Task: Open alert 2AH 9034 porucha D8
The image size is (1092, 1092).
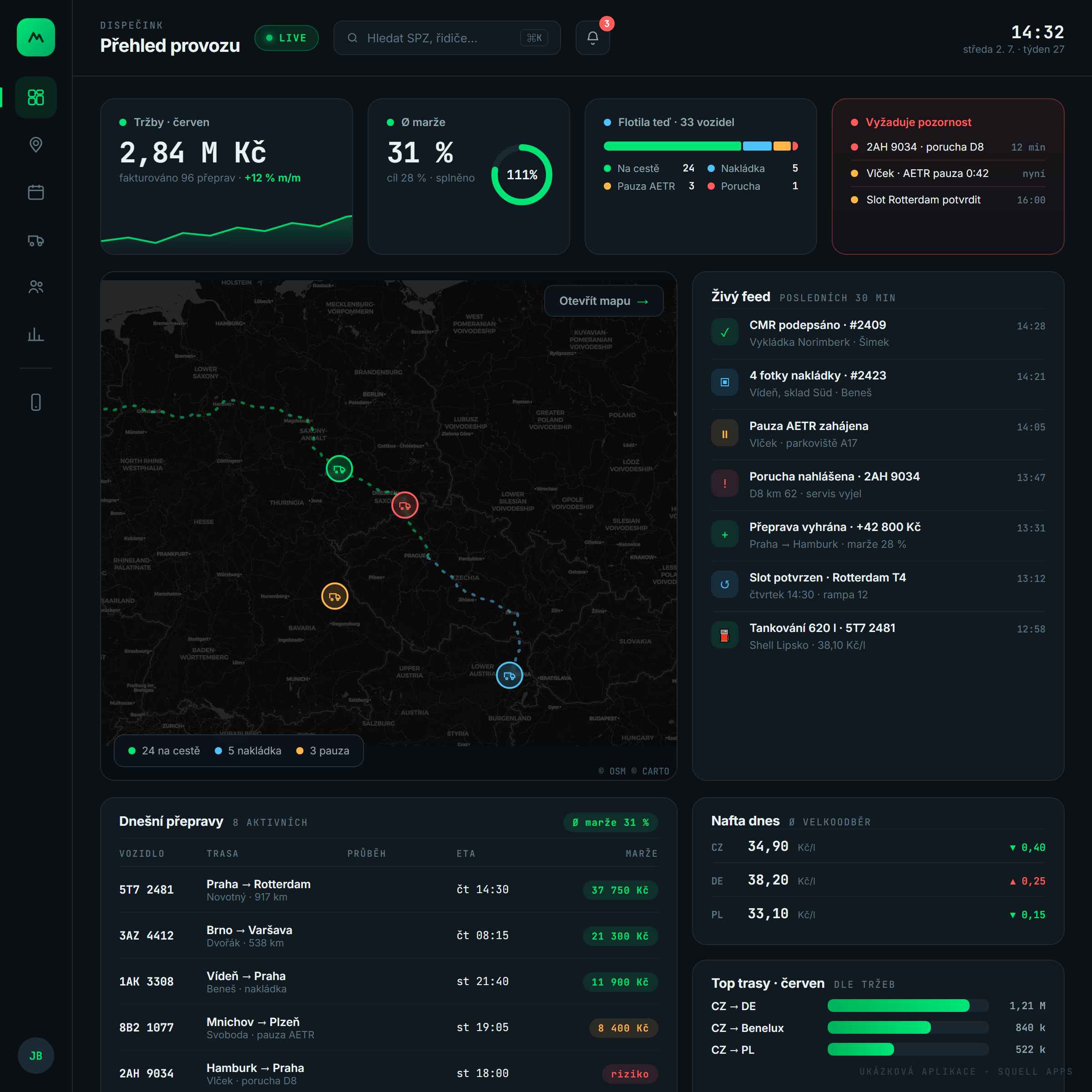Action: [948, 147]
